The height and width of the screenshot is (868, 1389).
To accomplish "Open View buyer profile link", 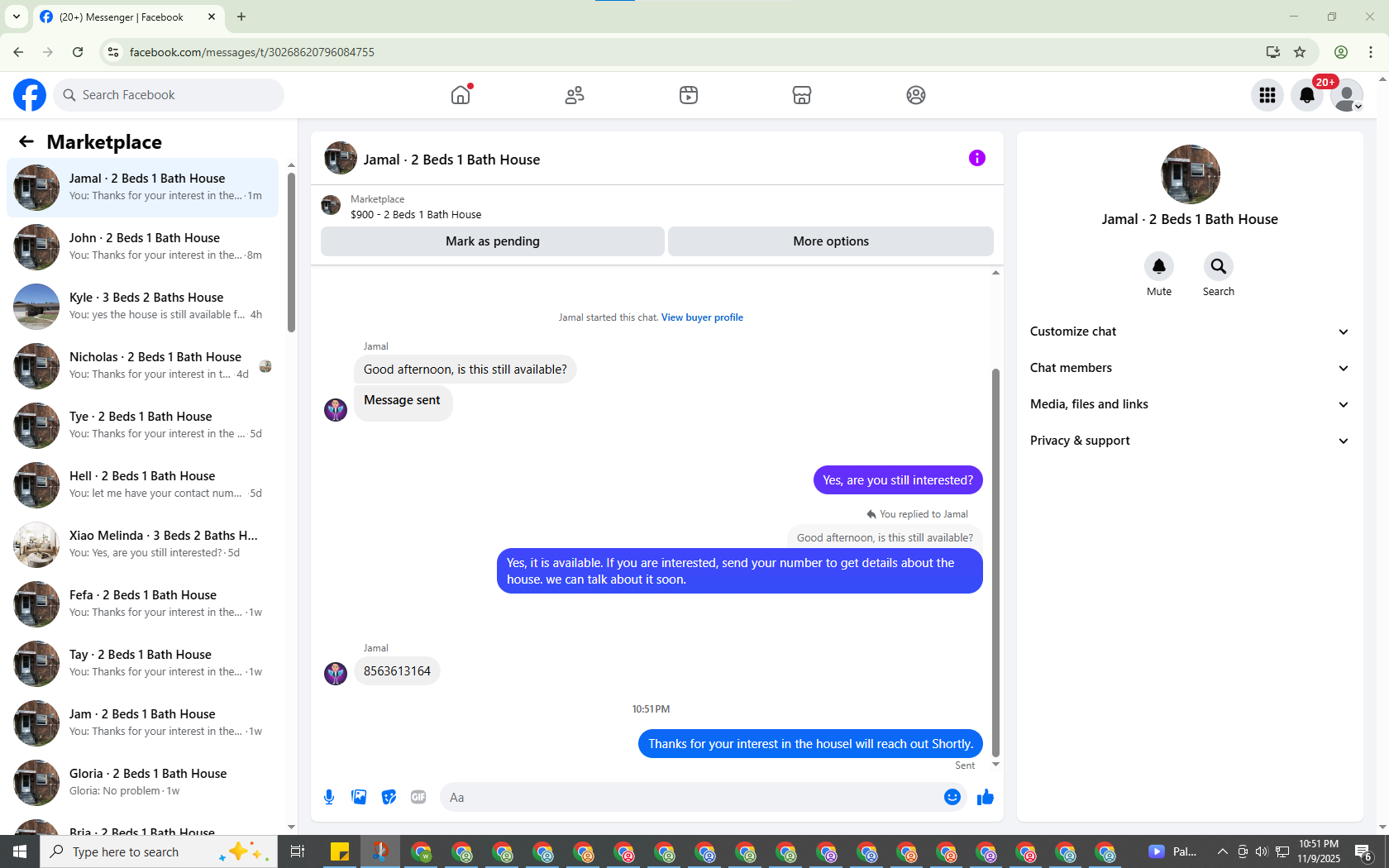I will click(702, 317).
